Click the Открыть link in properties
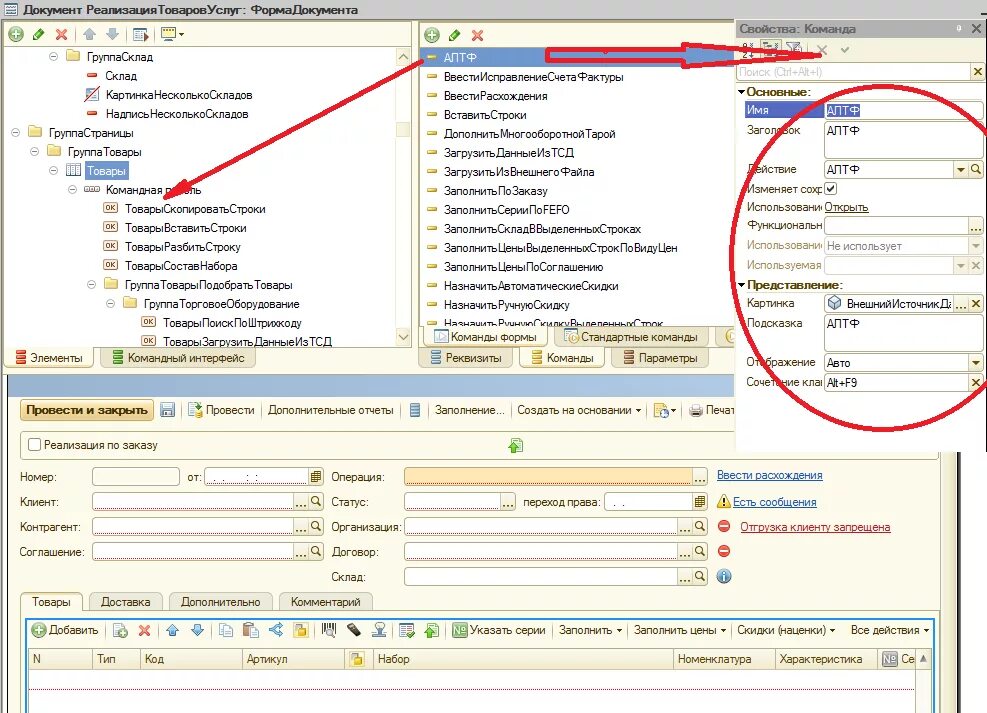The image size is (987, 713). [846, 207]
